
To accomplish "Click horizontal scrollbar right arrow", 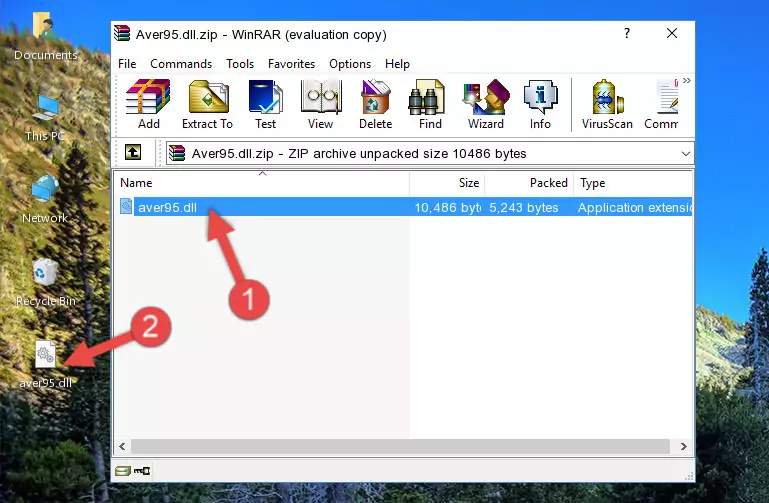I will (683, 447).
